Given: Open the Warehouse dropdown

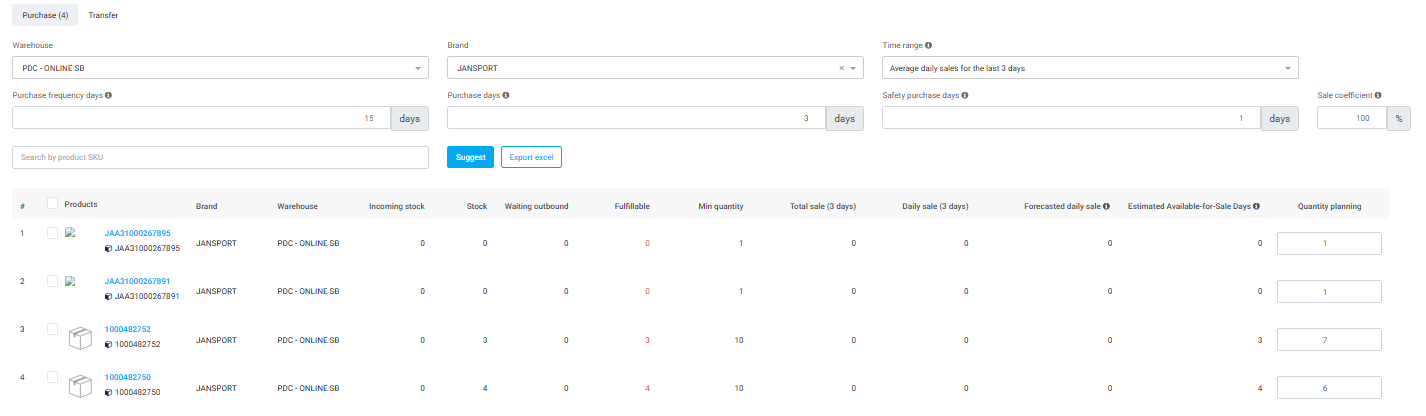Looking at the screenshot, I should 220,68.
